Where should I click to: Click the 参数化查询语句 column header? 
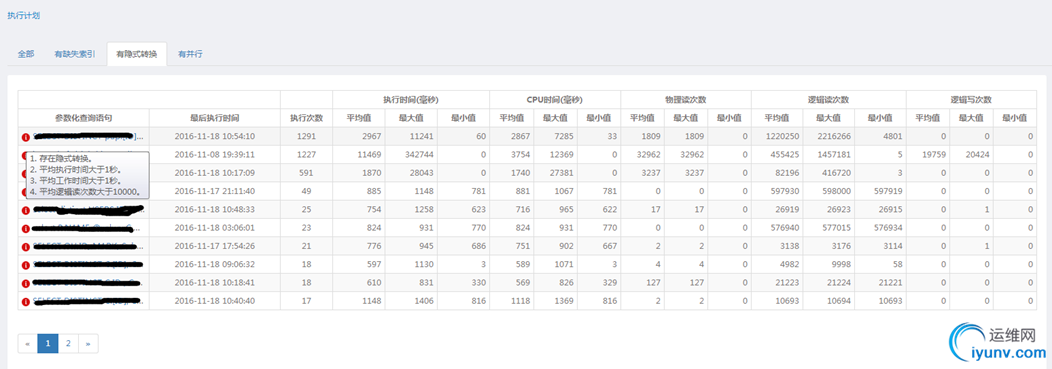pyautogui.click(x=83, y=118)
